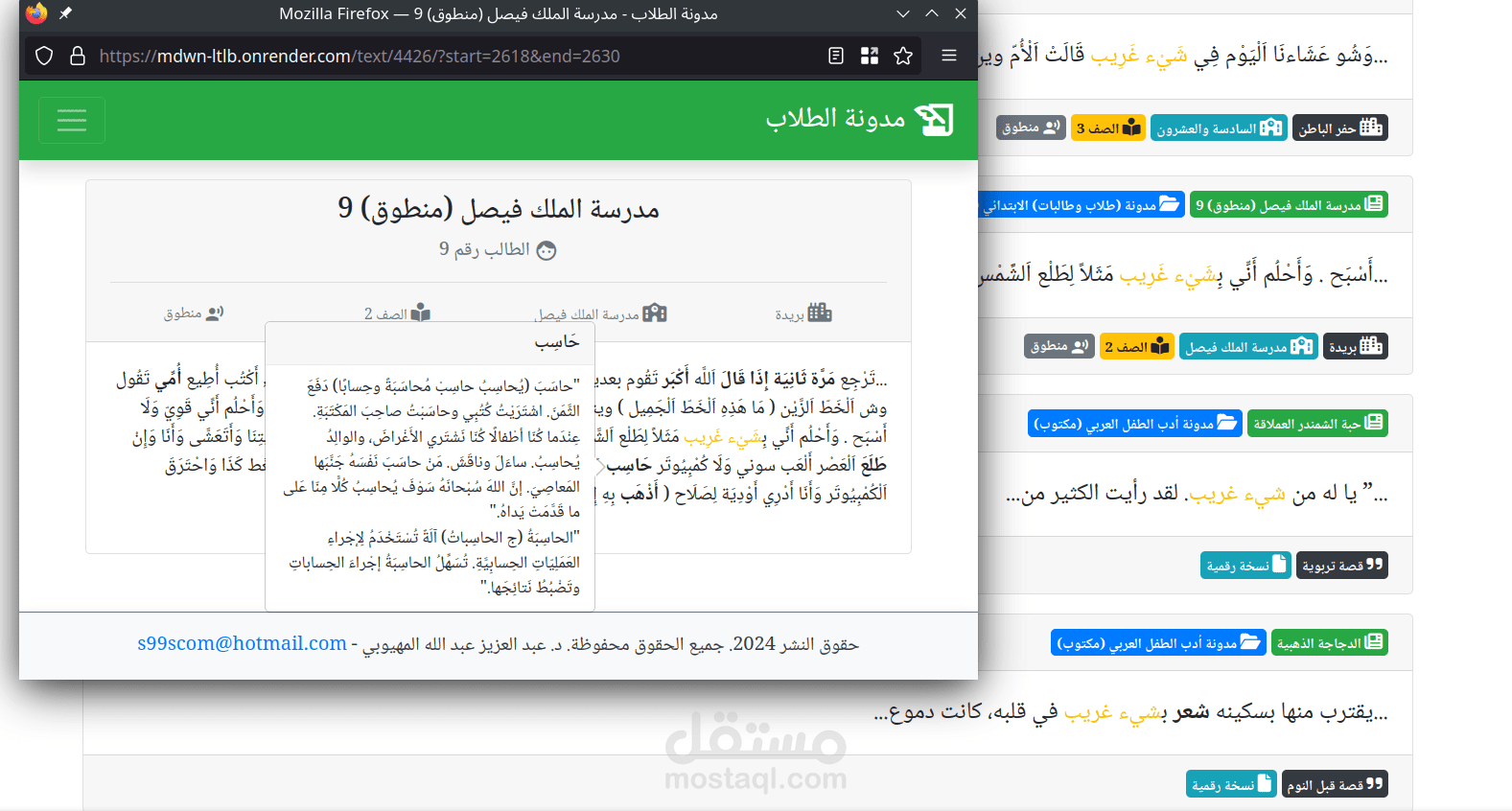The image size is (1512, 811).
Task: Open green حبة الشمندر العملاقة badge
Action: click(1317, 423)
